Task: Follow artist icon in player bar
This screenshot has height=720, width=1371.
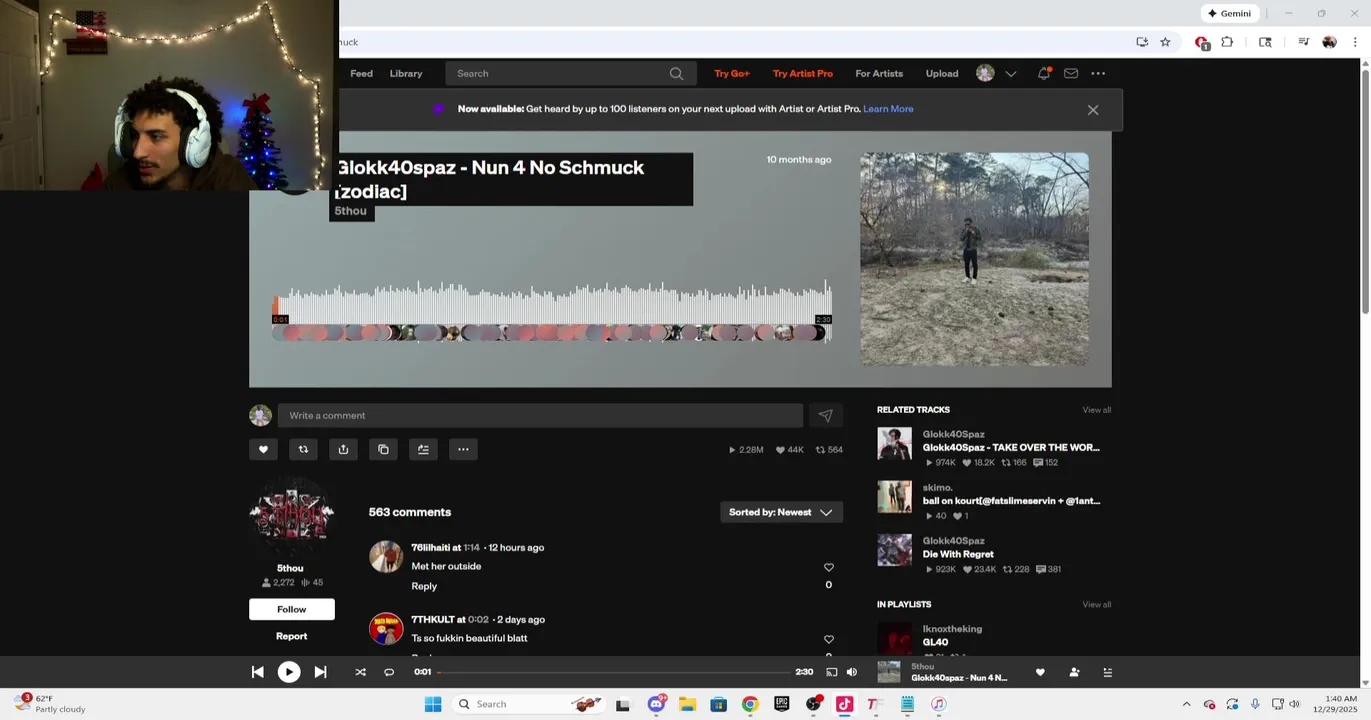Action: point(1074,672)
